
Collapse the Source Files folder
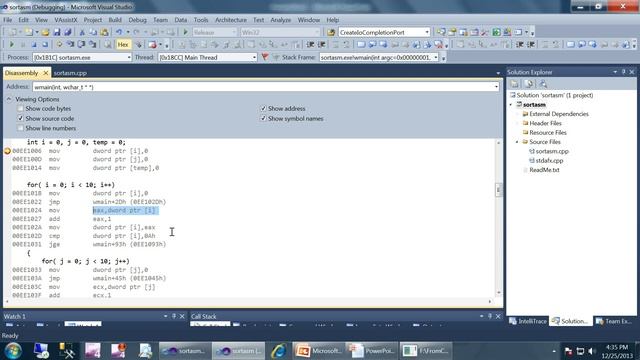tap(517, 142)
